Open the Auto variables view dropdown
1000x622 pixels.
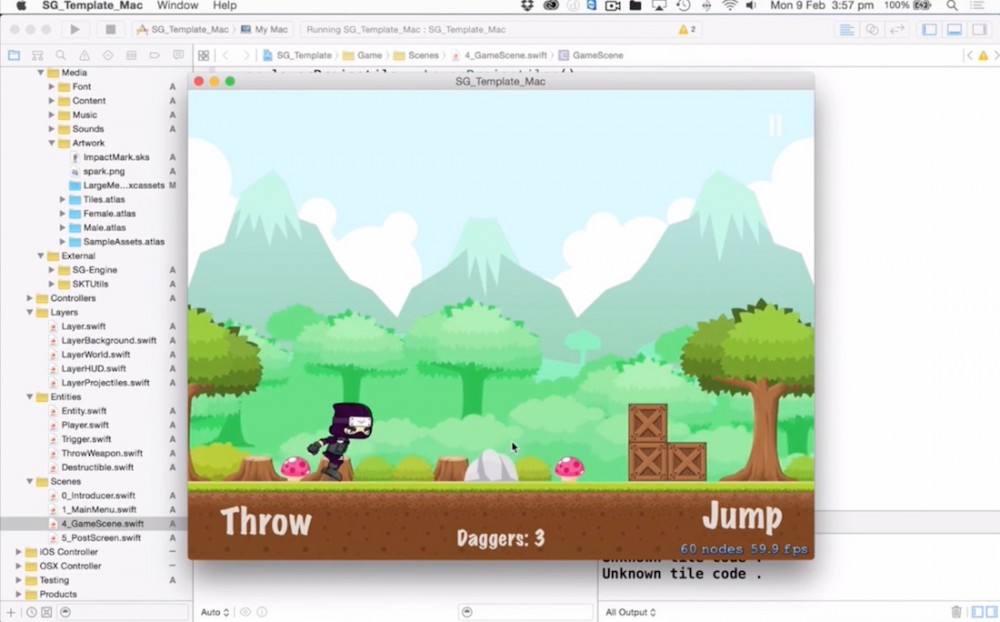(214, 611)
